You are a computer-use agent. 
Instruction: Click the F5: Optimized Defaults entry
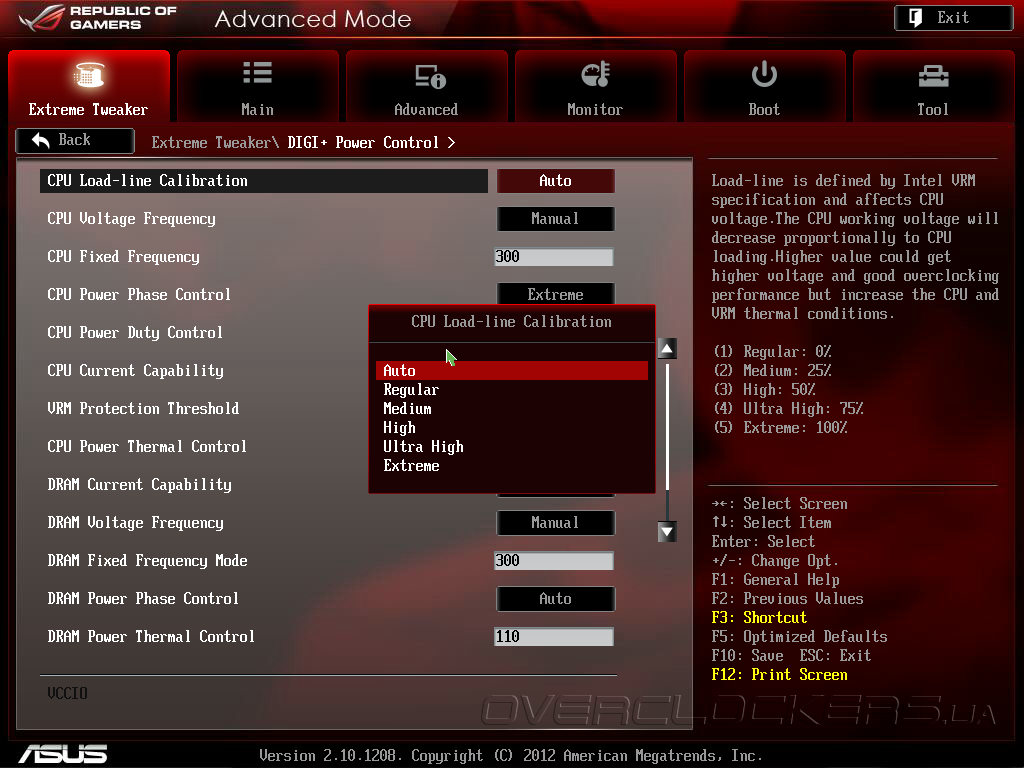[799, 636]
